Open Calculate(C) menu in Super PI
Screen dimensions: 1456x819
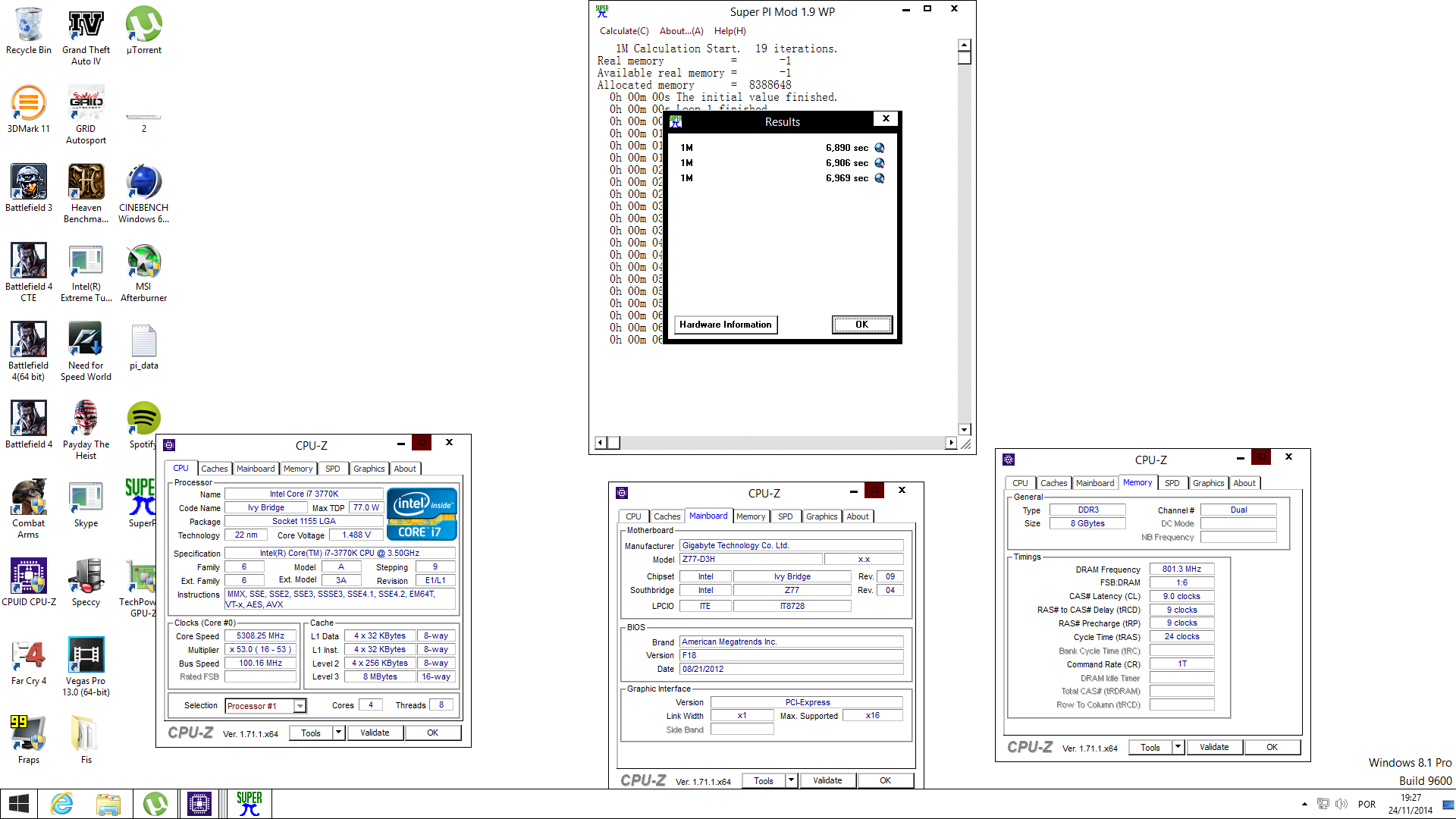[x=624, y=31]
